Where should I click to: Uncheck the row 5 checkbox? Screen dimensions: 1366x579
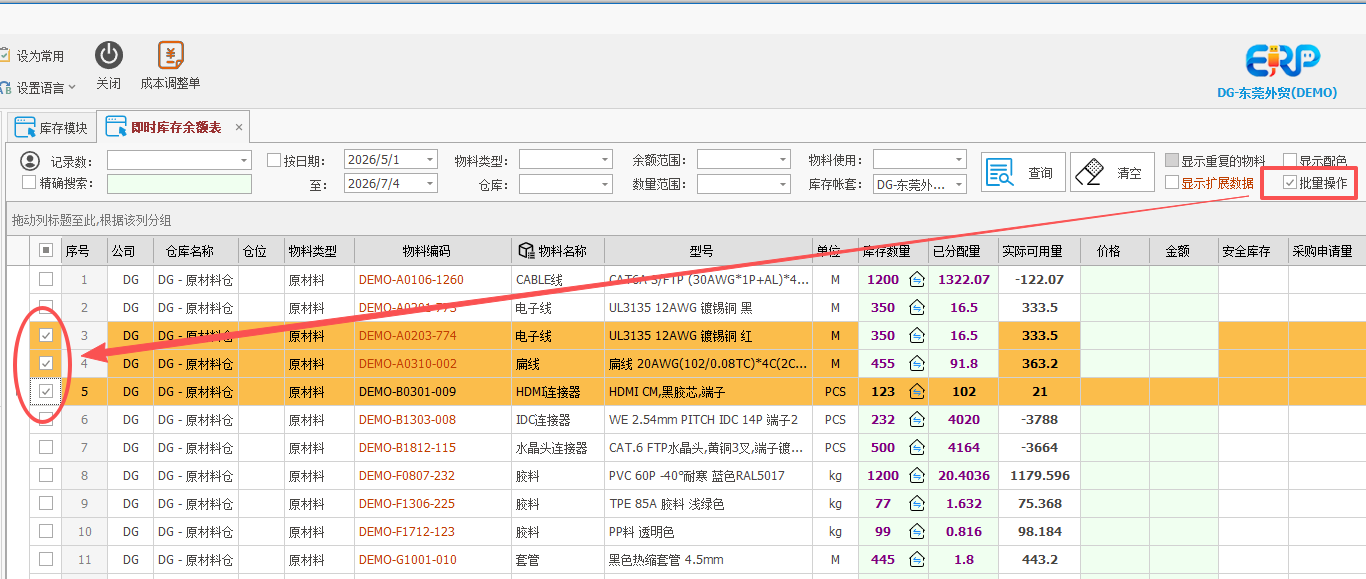click(46, 392)
